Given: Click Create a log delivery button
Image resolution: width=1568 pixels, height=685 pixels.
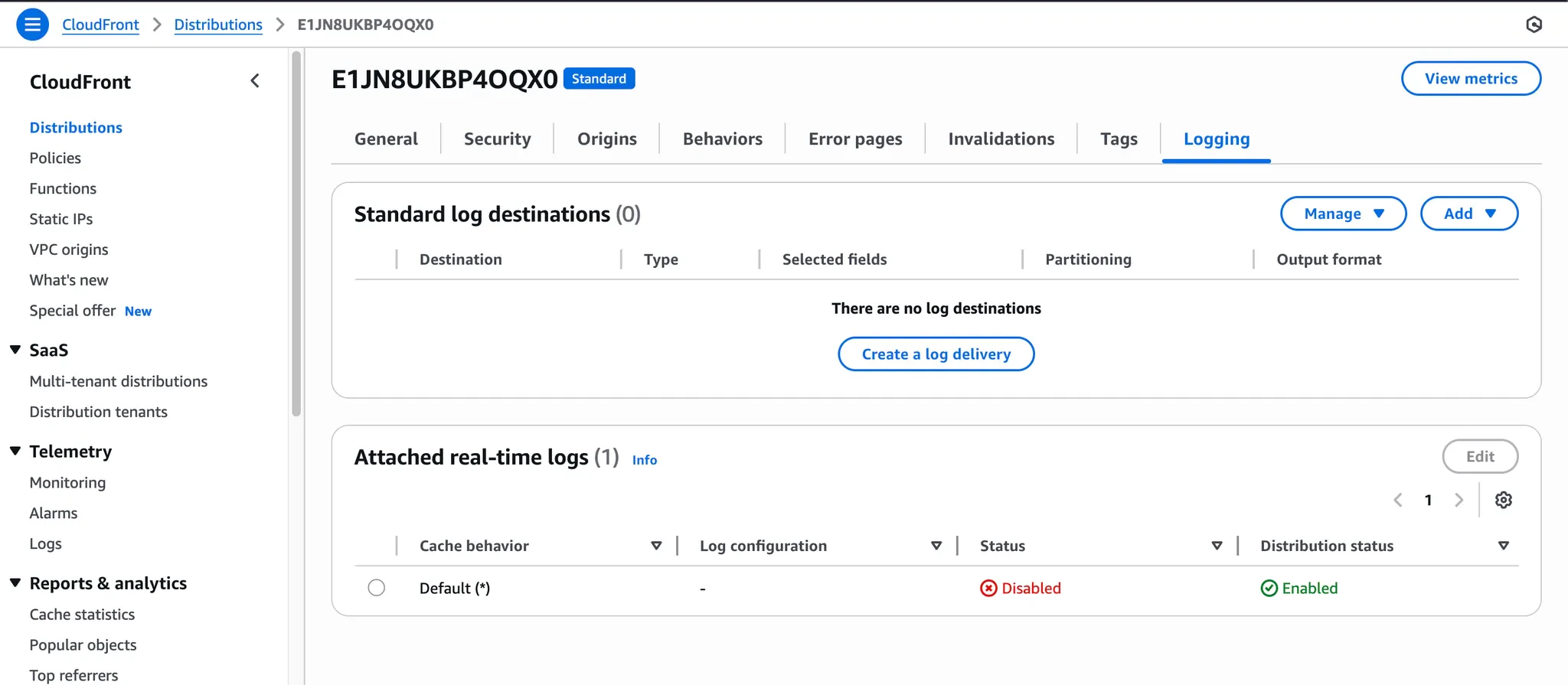Looking at the screenshot, I should coord(936,354).
